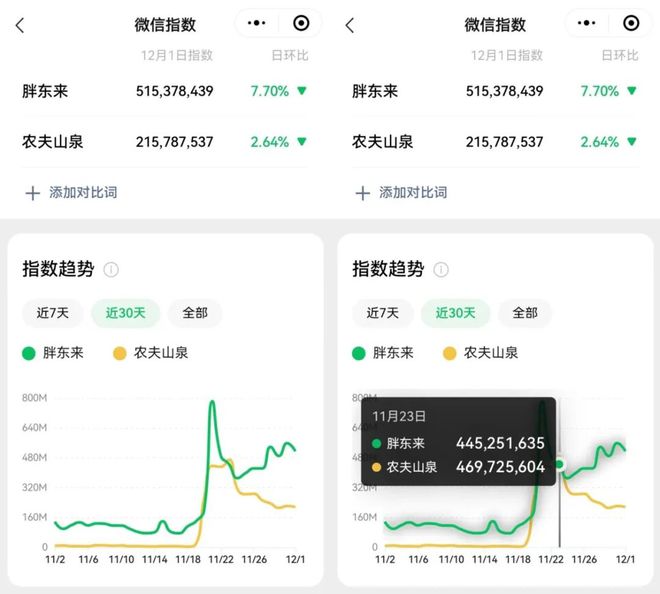The width and height of the screenshot is (660, 594).
Task: Click the info icon beside 指数趋势 in left screen
Action: coord(111,270)
